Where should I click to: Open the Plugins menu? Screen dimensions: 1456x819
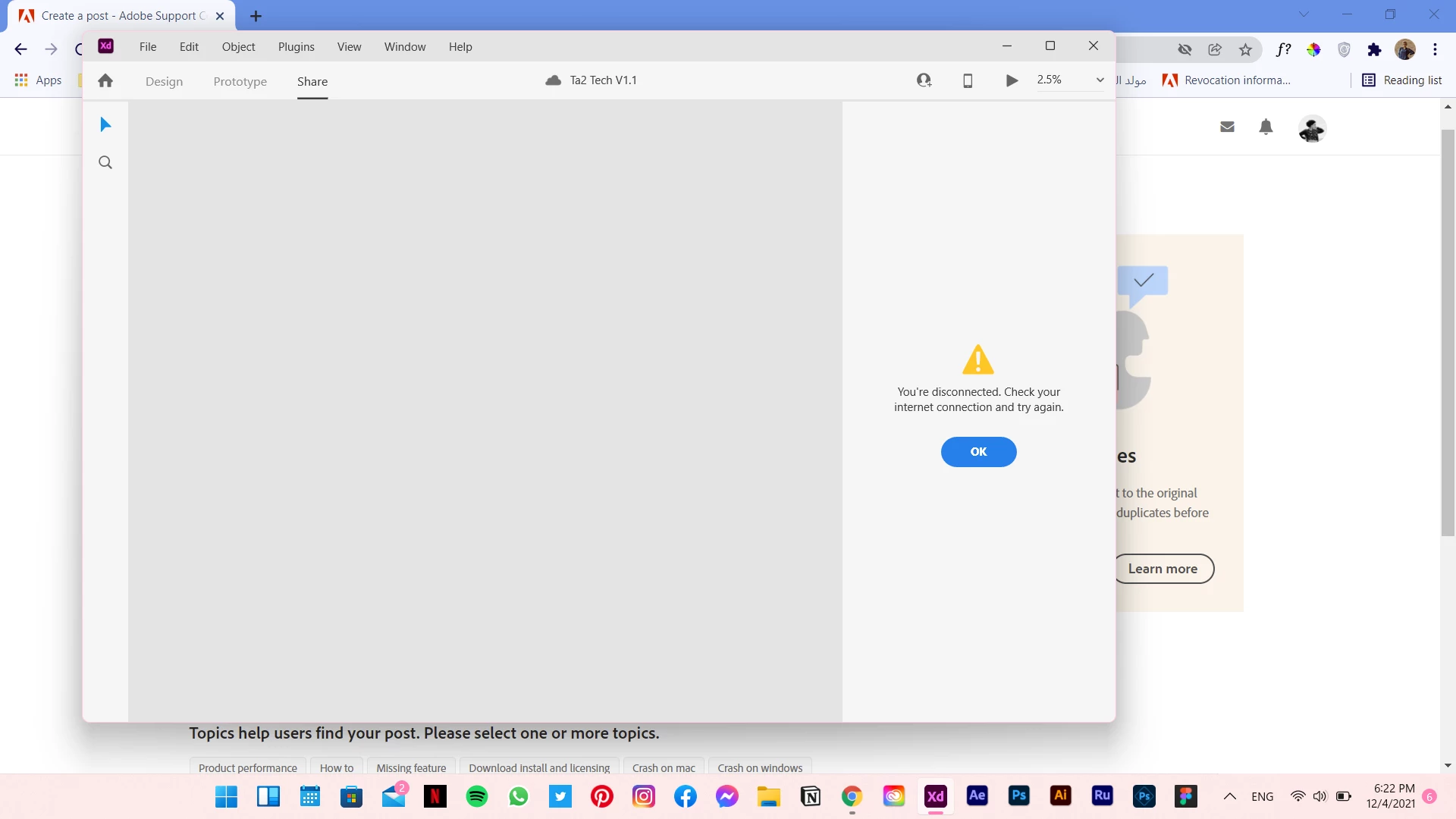(296, 47)
